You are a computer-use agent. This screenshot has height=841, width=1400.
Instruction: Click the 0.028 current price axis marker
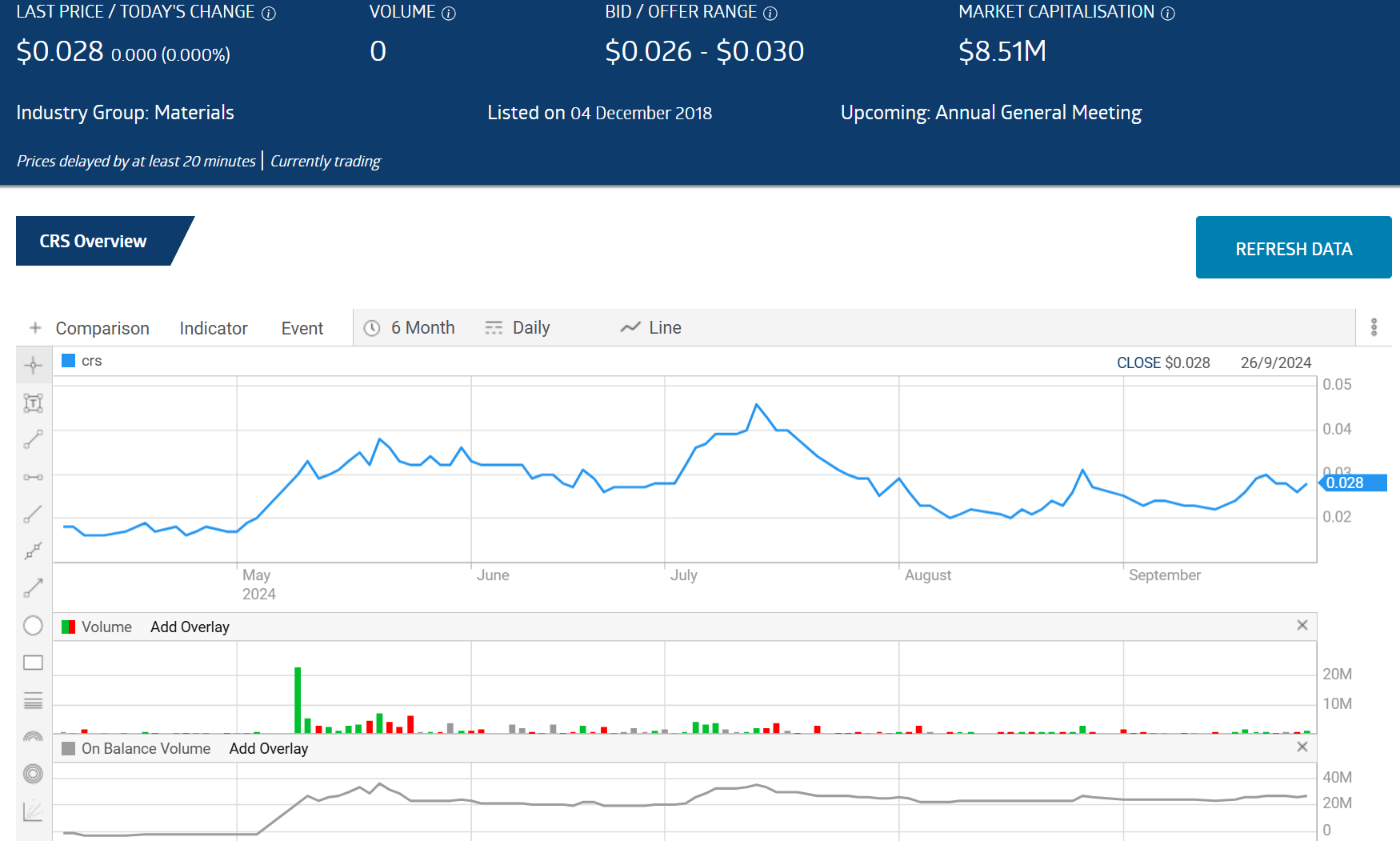(x=1353, y=483)
